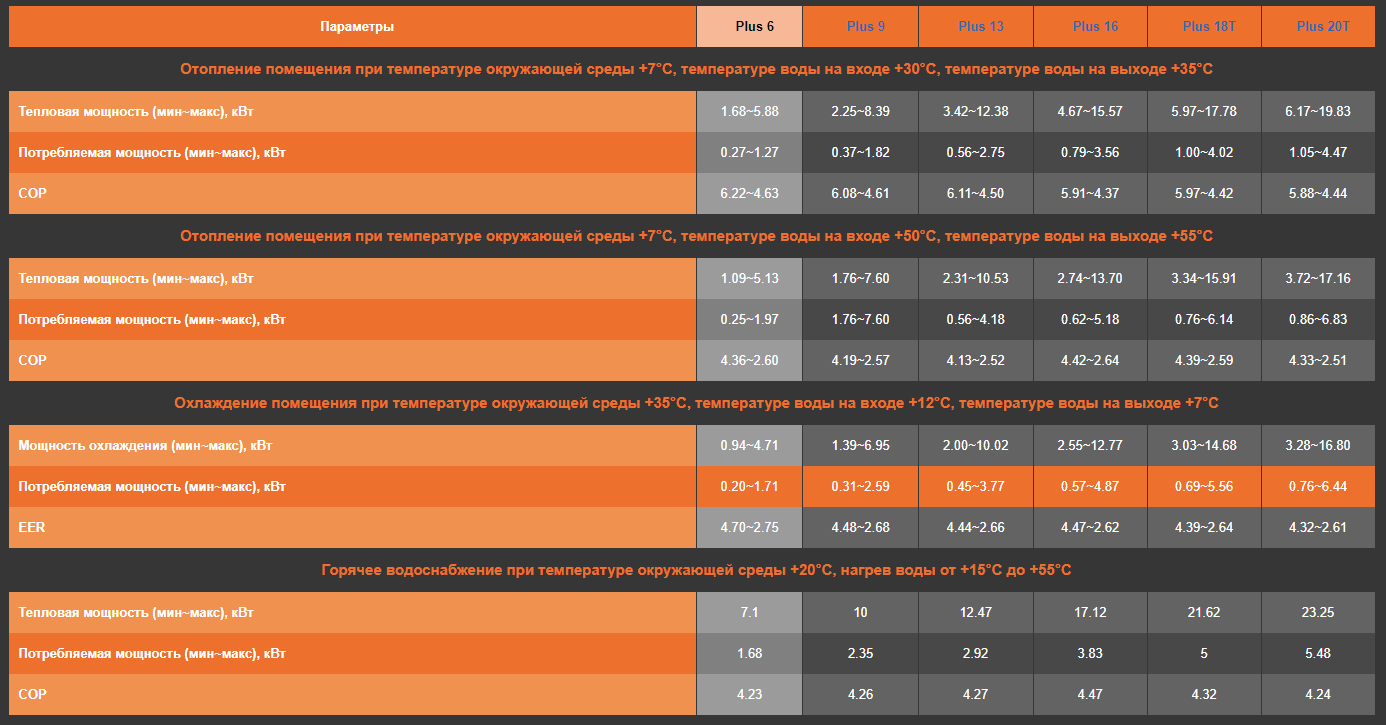Viewport: 1386px width, 725px height.
Task: Click the Plus 13 COP value 6.11~4.50
Action: [976, 193]
